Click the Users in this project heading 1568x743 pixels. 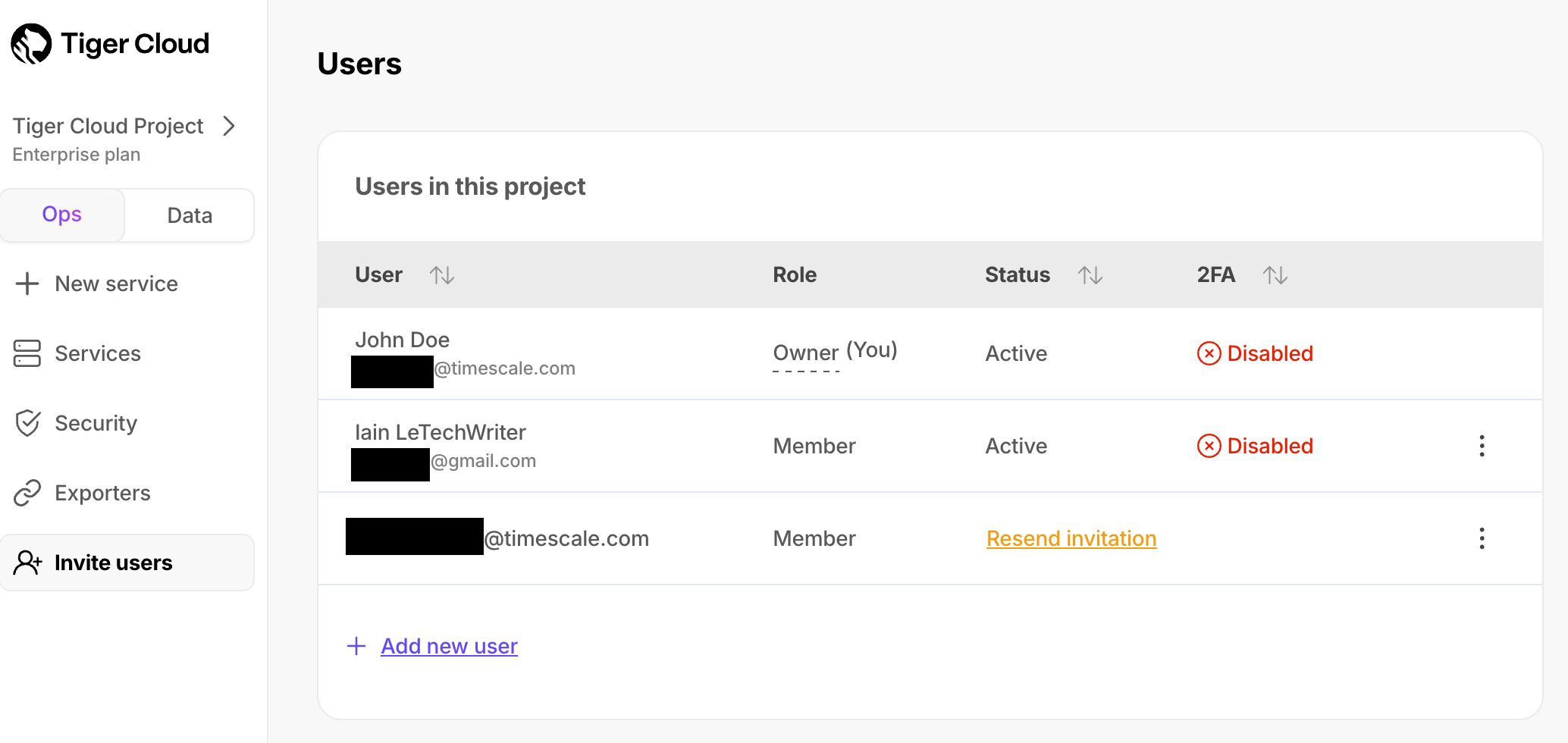point(470,187)
